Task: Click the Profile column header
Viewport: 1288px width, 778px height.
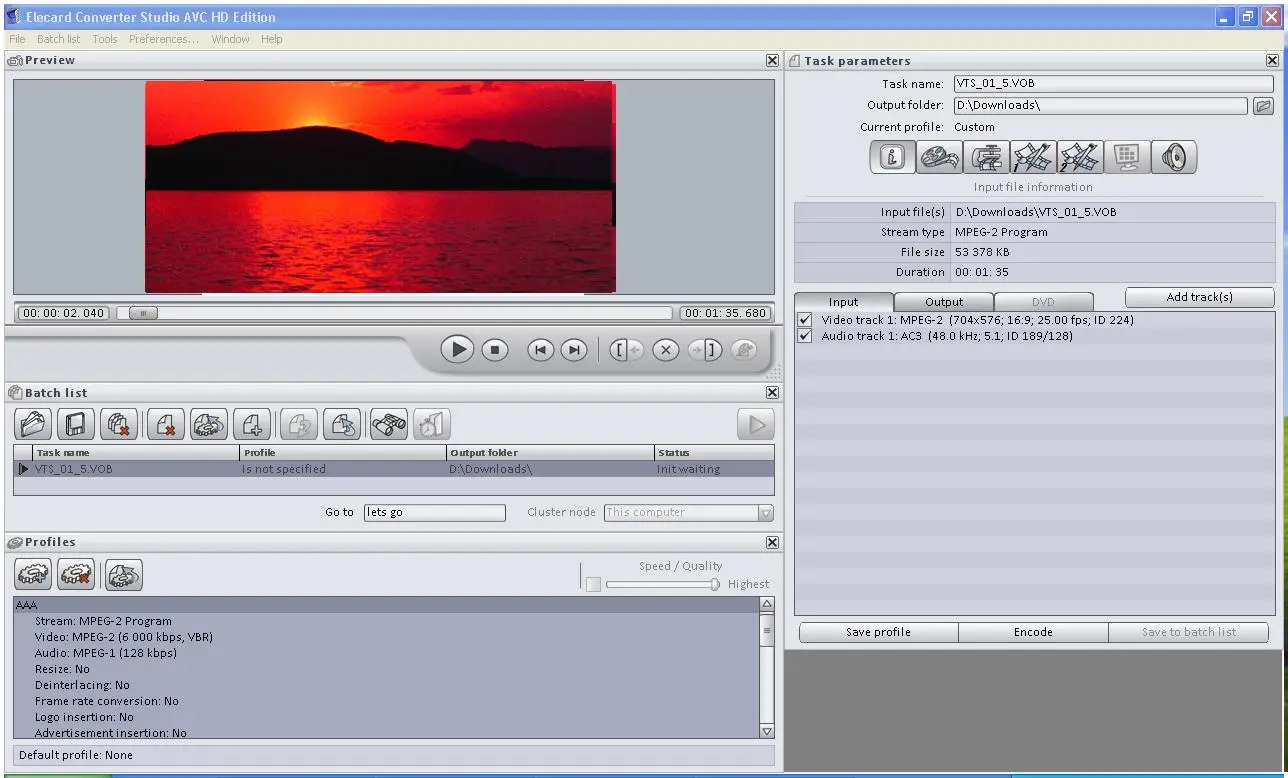Action: click(343, 453)
